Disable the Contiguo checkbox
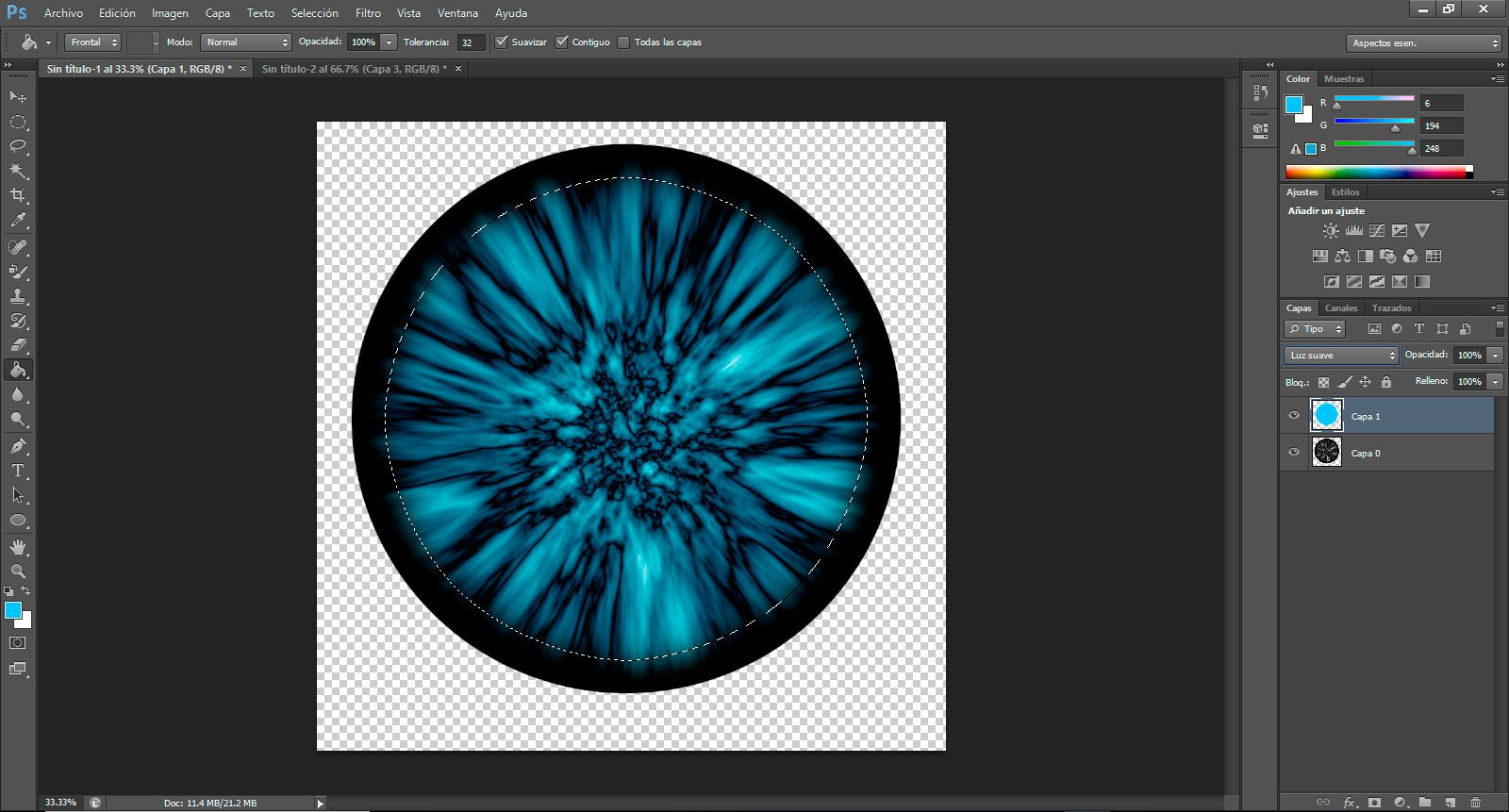1509x812 pixels. coord(562,41)
